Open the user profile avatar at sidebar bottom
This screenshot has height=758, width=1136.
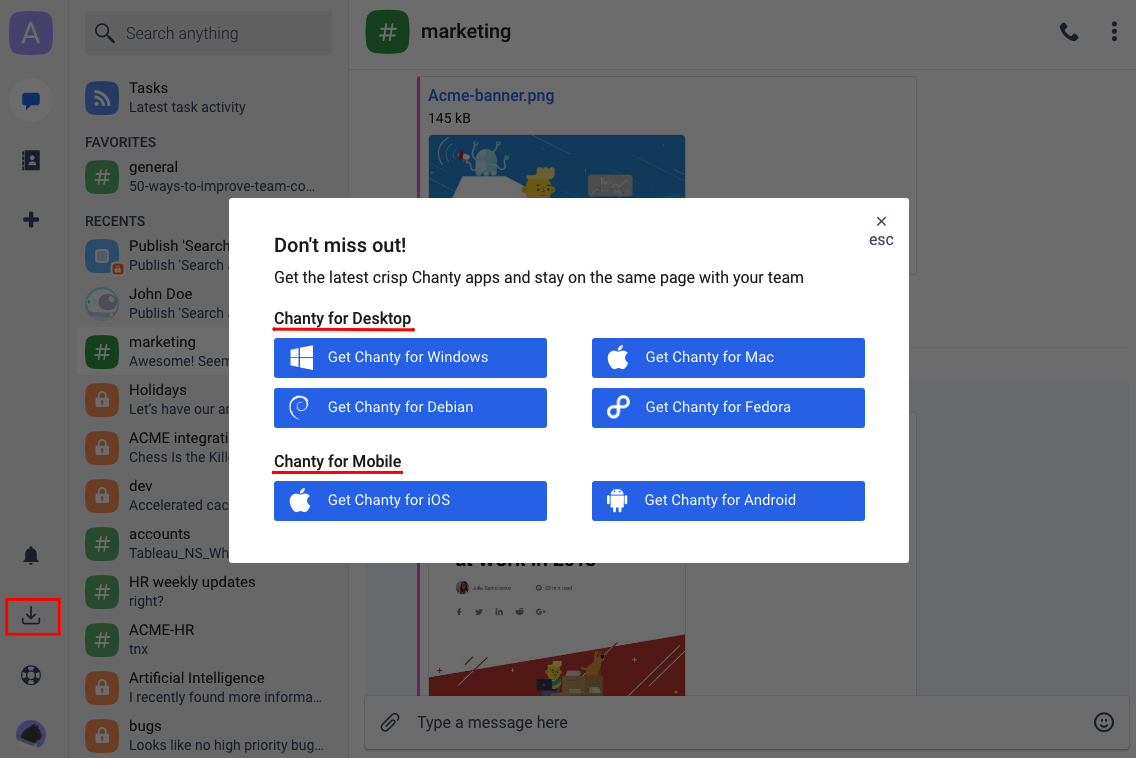point(31,733)
